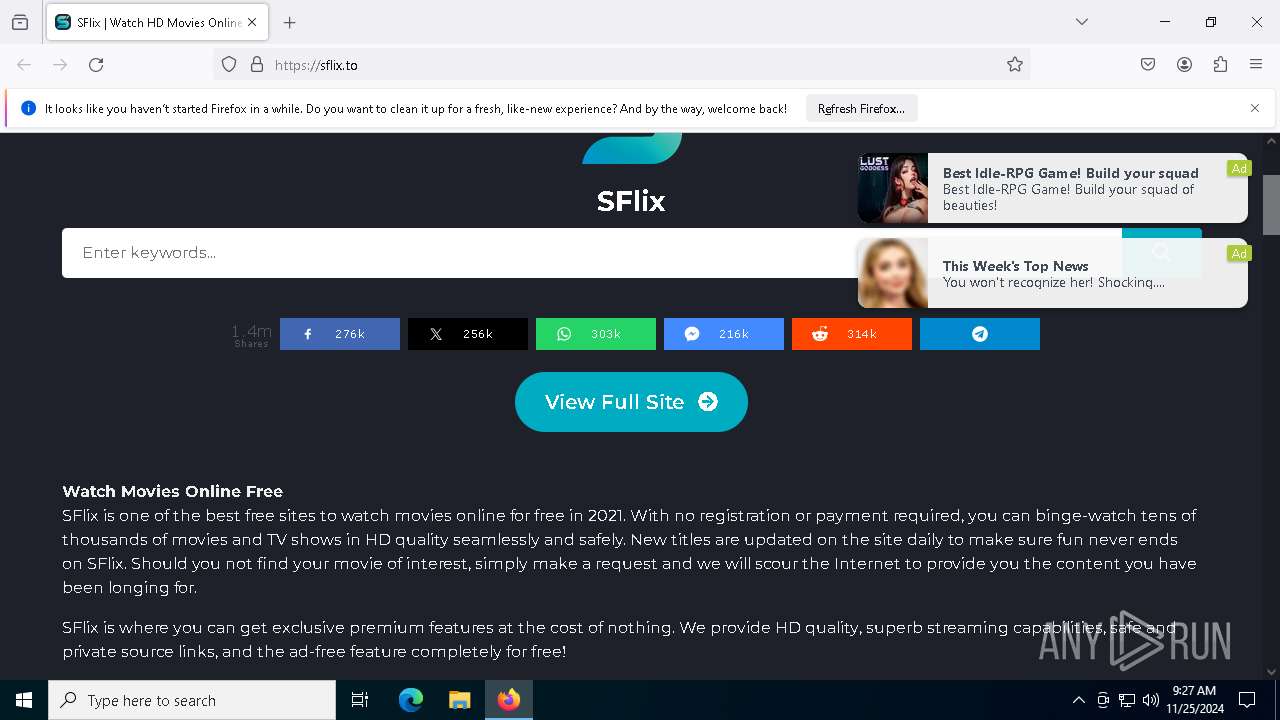
Task: Open network status tray icon
Action: pyautogui.click(x=1127, y=700)
